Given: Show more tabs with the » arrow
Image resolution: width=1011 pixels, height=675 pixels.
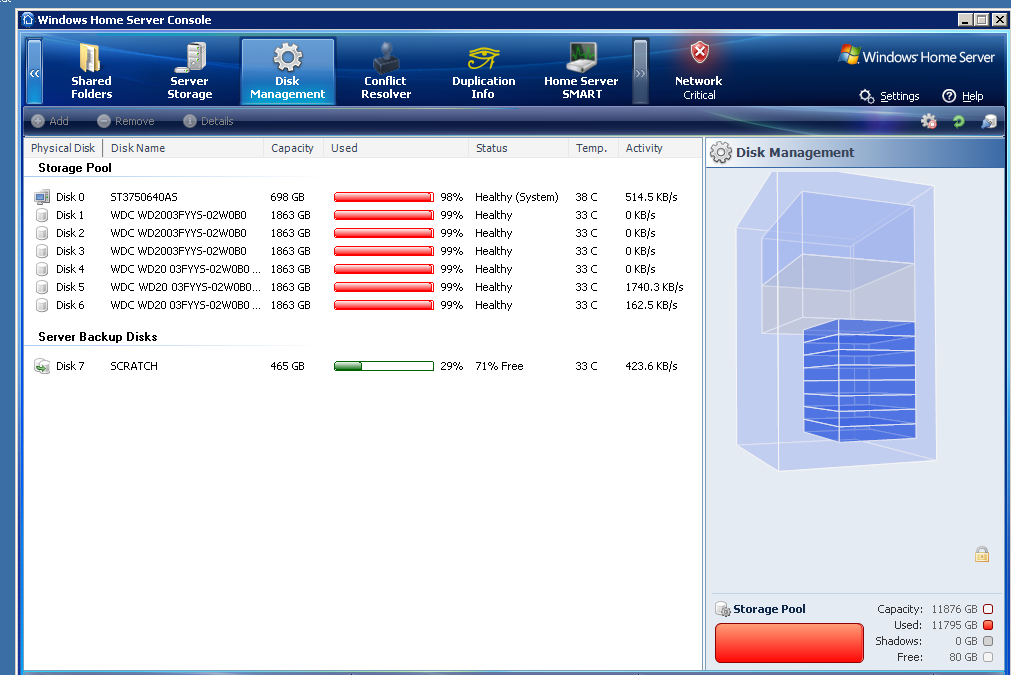Looking at the screenshot, I should click(640, 71).
